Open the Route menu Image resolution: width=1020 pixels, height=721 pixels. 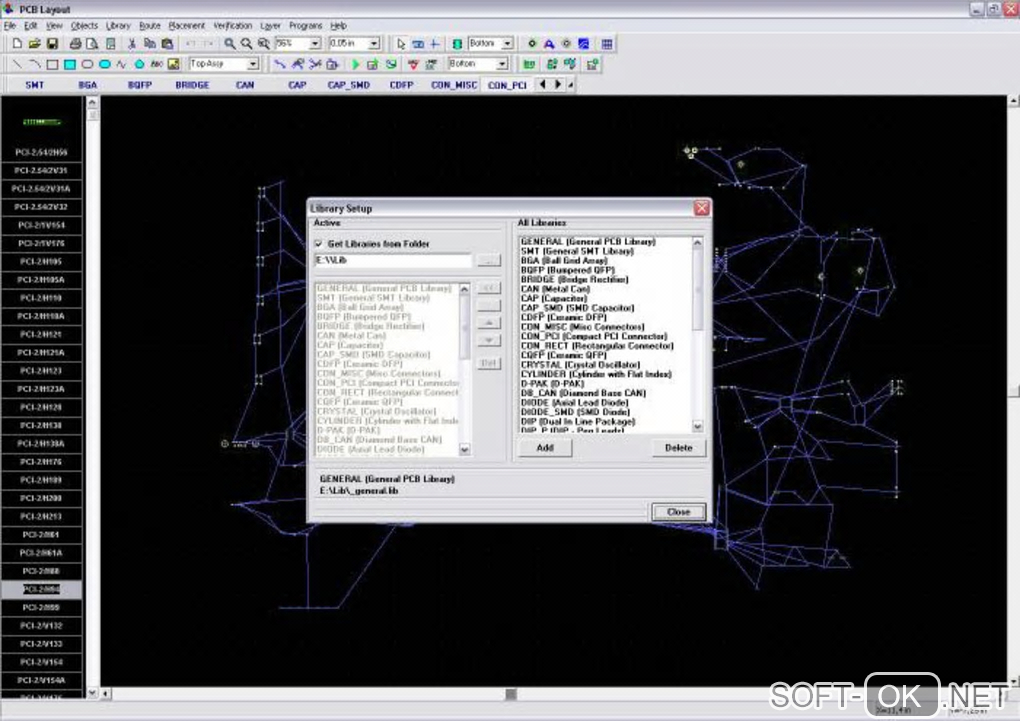click(x=150, y=25)
